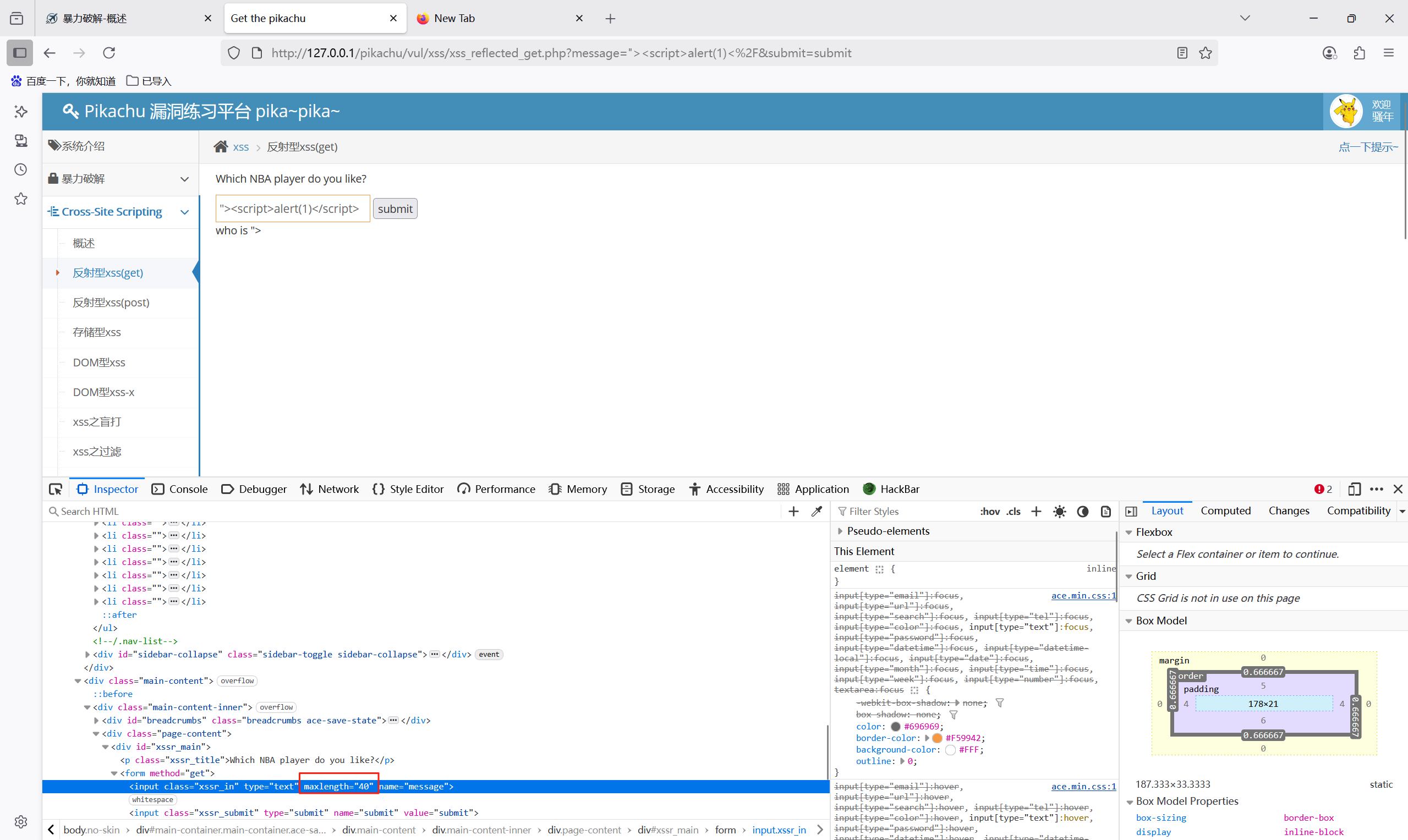Click the event badge on sidebar-collapse div
The image size is (1408, 840).
489,654
